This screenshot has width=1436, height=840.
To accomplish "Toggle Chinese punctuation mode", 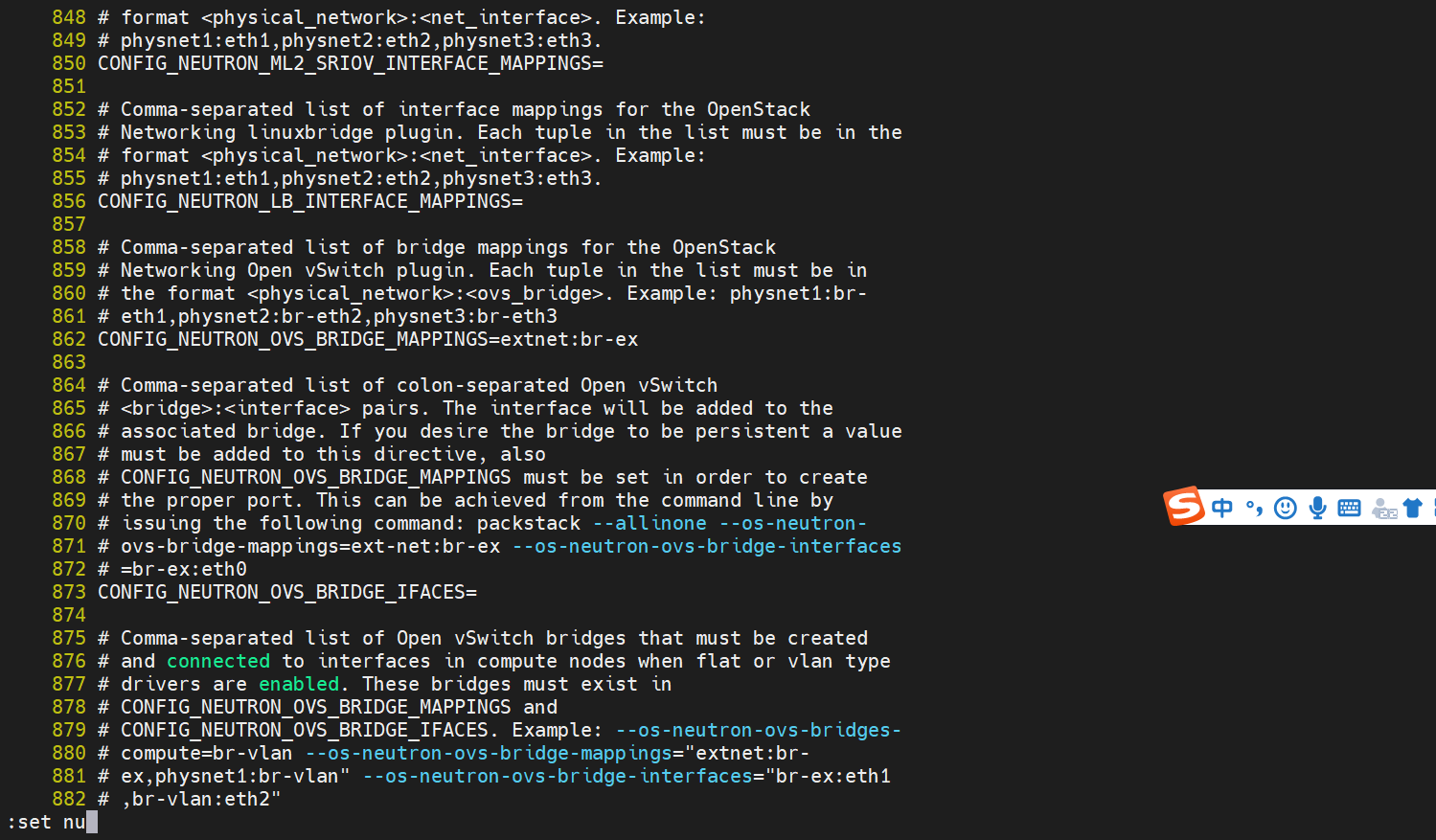I will pos(1254,508).
